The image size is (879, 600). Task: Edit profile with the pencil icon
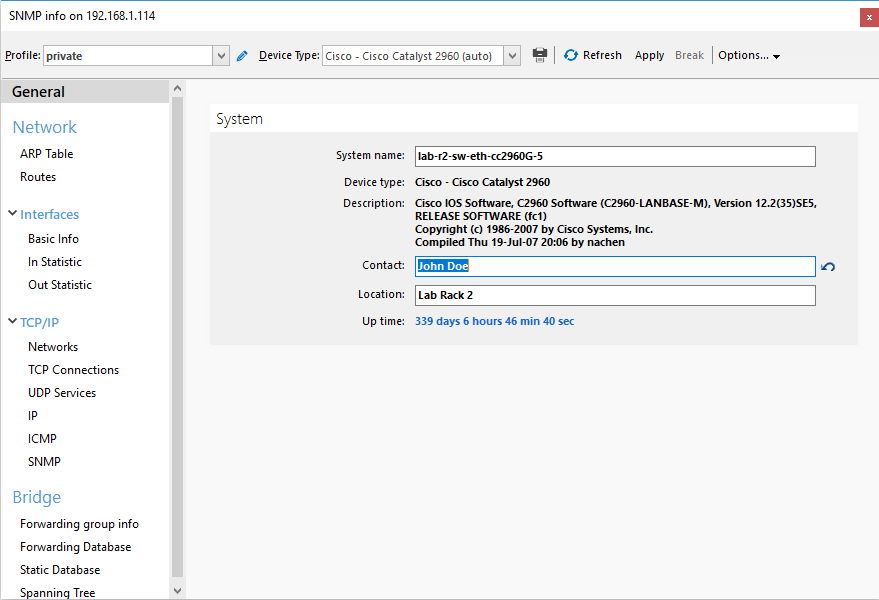point(242,56)
